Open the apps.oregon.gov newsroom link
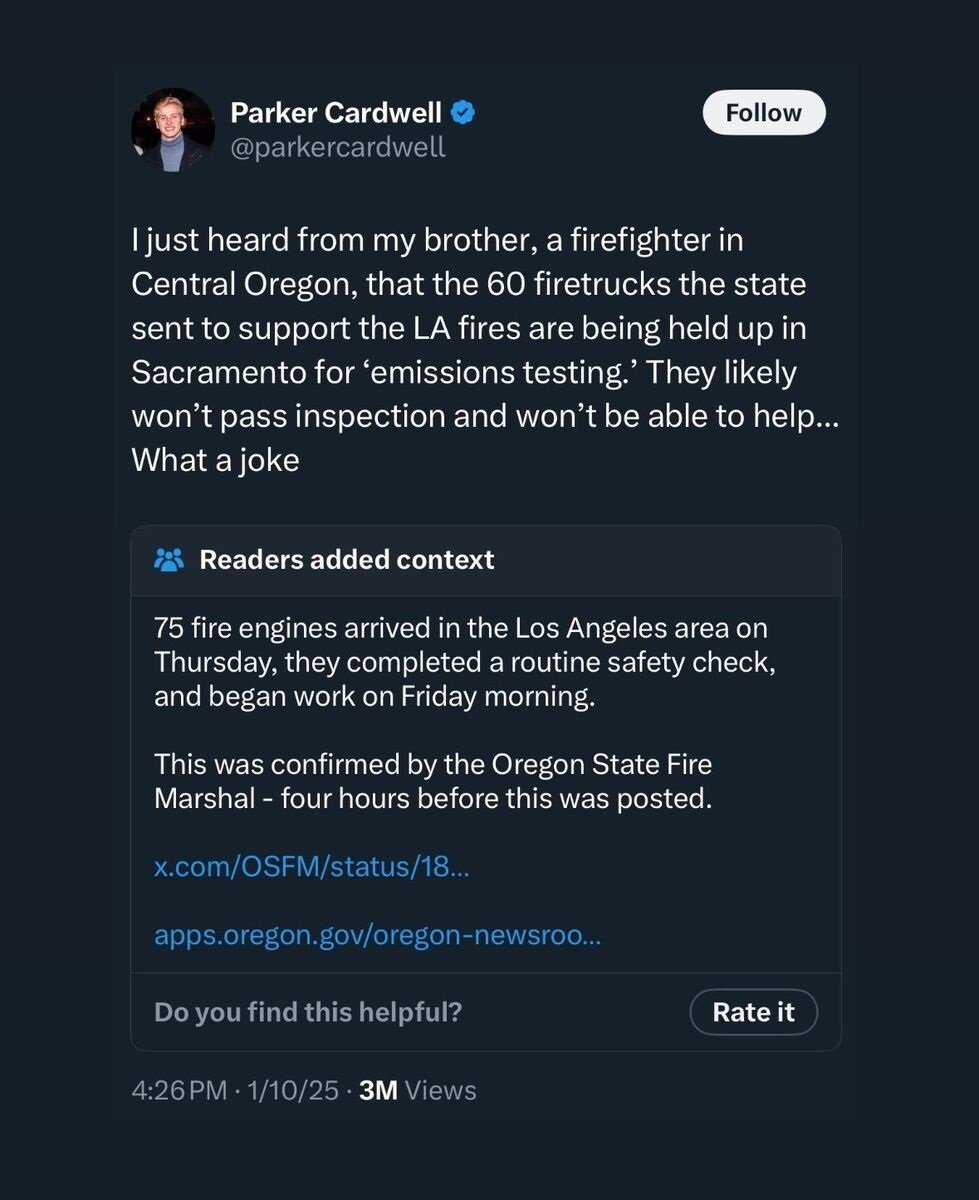979x1200 pixels. [377, 935]
